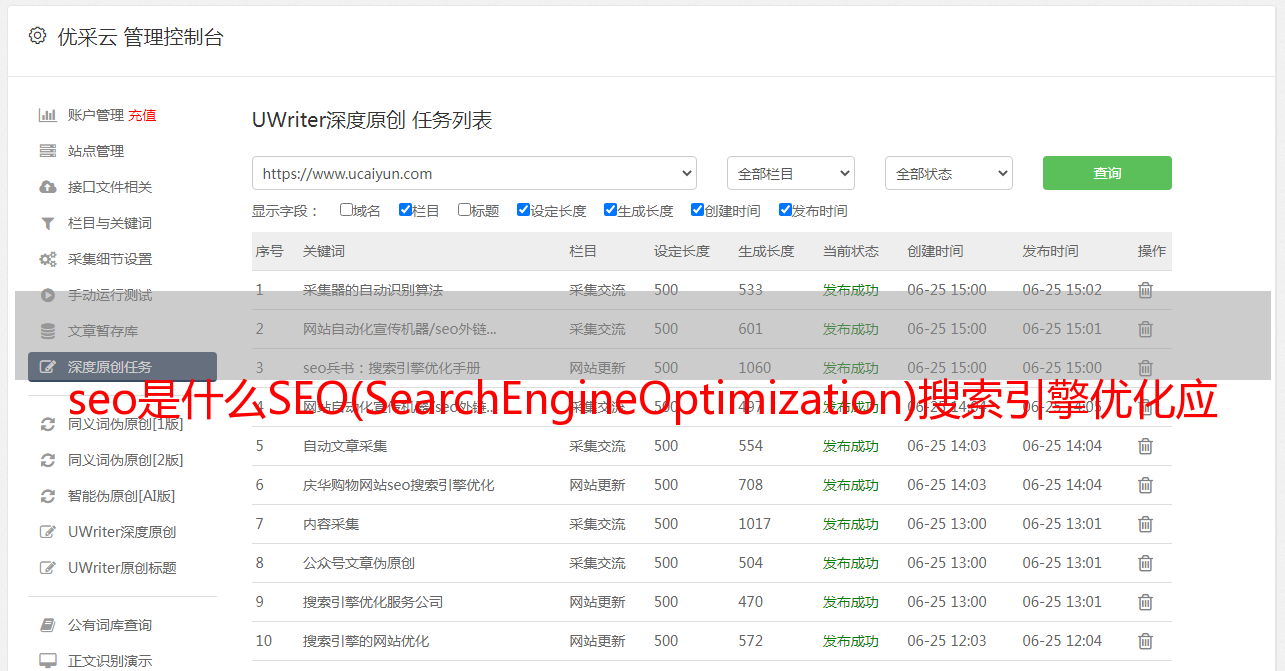Viewport: 1285px width, 671px height.
Task: Click keyword 搜索引擎的网站优化
Action: click(366, 641)
